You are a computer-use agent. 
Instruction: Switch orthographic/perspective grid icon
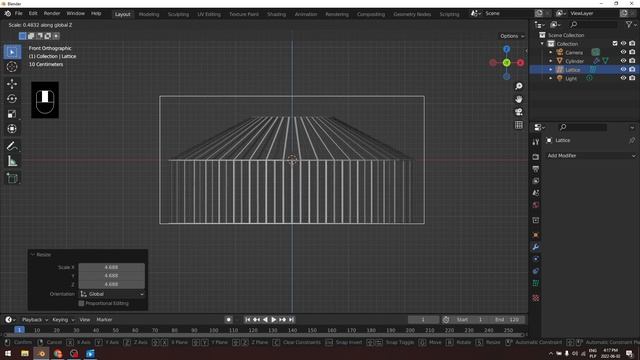click(519, 125)
